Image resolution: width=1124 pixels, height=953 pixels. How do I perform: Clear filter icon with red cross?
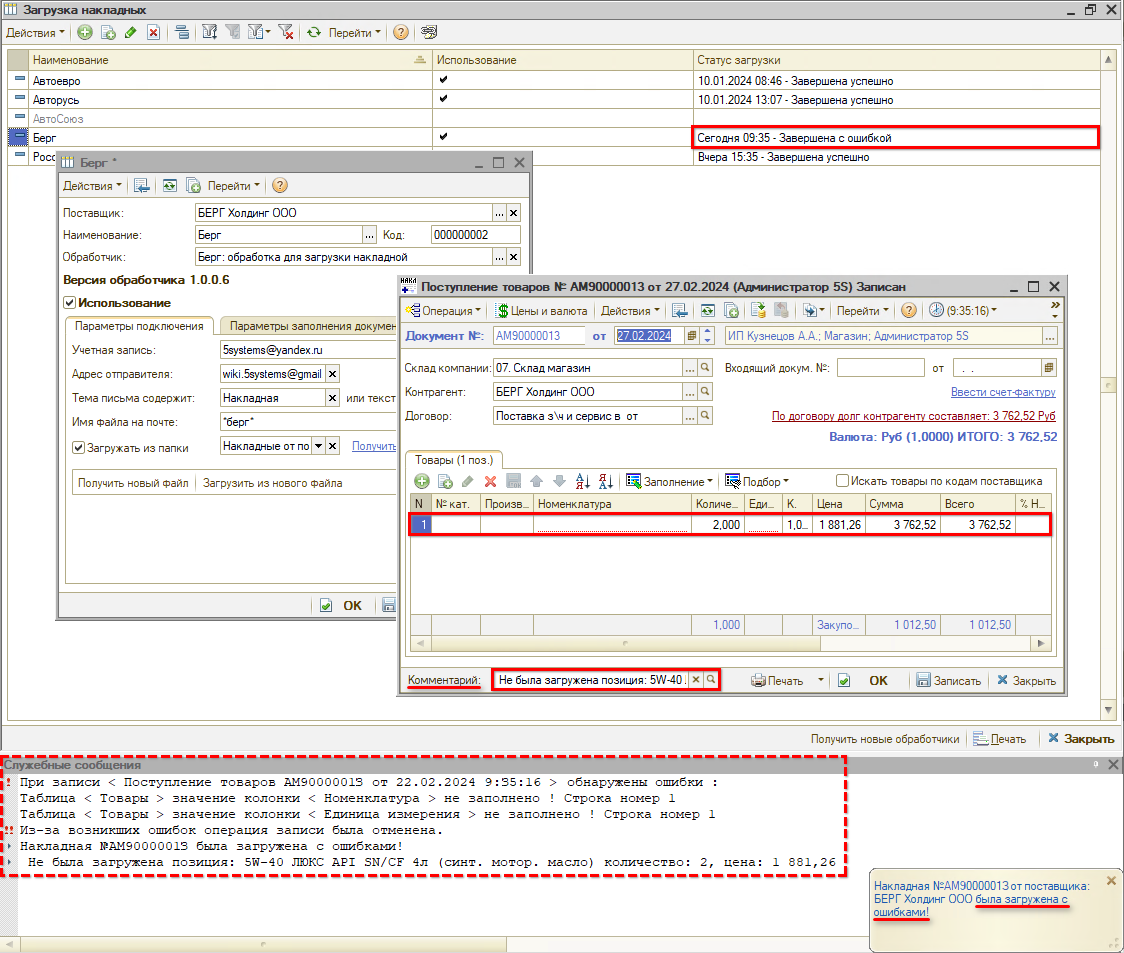pos(286,32)
